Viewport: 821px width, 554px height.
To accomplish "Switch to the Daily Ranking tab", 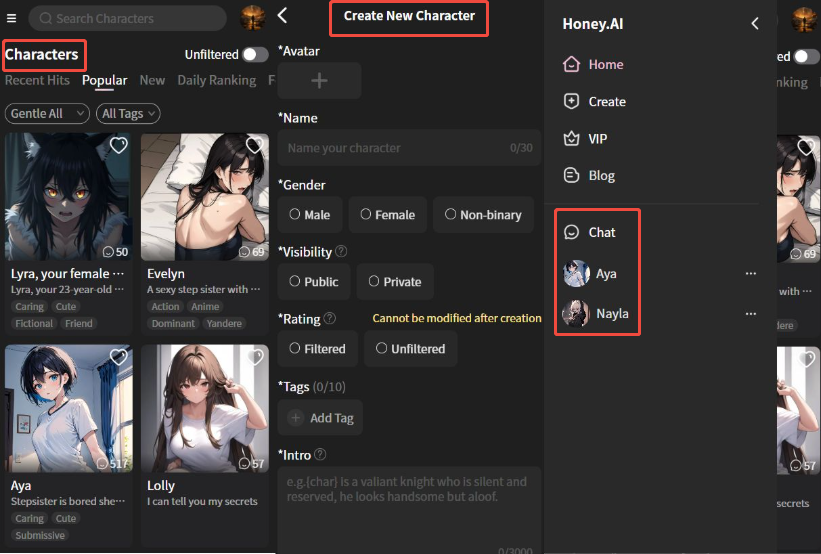I will click(x=217, y=81).
